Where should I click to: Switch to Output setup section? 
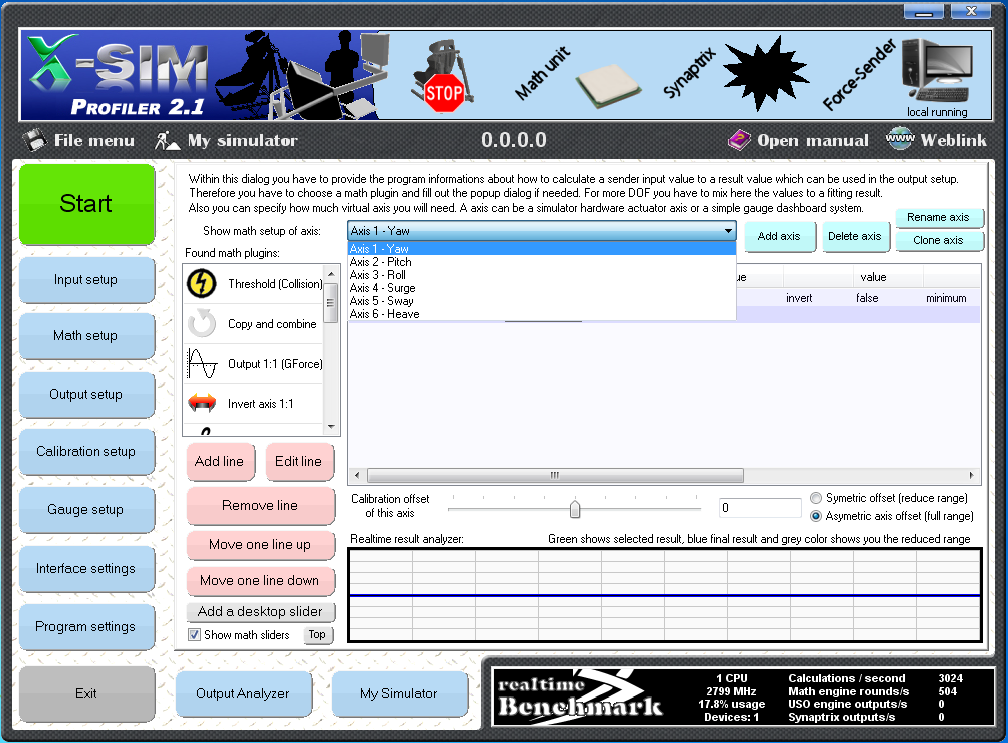click(x=87, y=395)
